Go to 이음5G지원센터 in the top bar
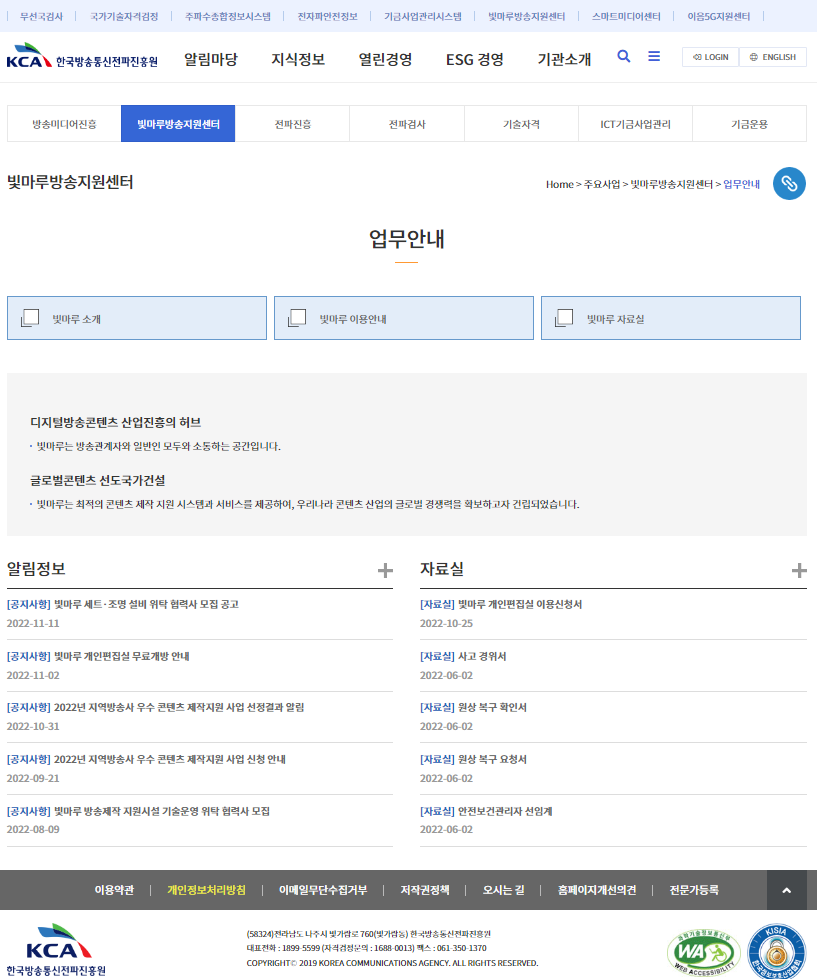 tap(719, 16)
